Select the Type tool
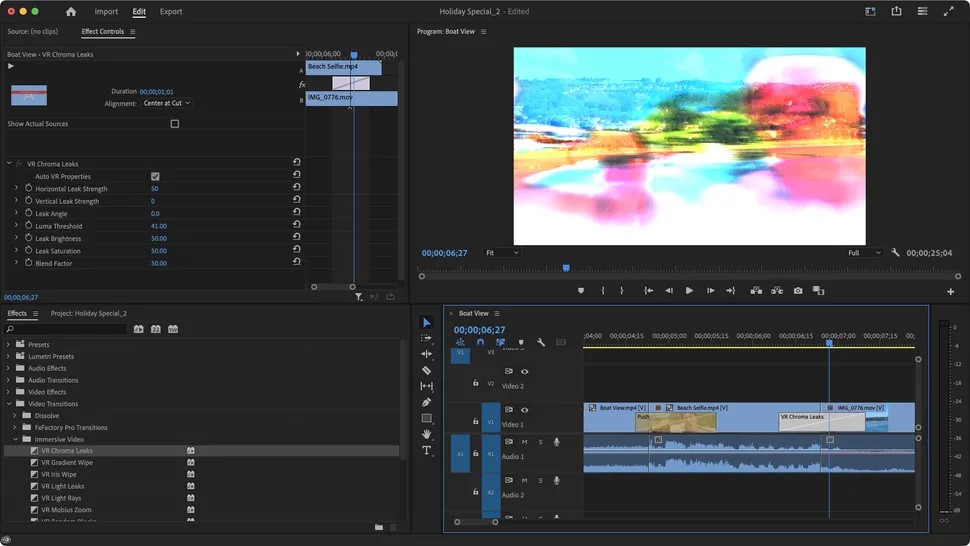Viewport: 970px width, 546px height. [427, 450]
